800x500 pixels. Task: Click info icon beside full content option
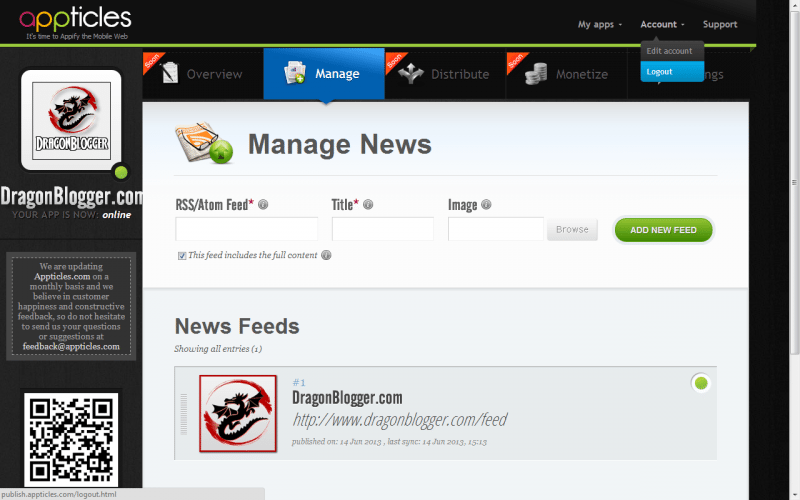coord(326,255)
